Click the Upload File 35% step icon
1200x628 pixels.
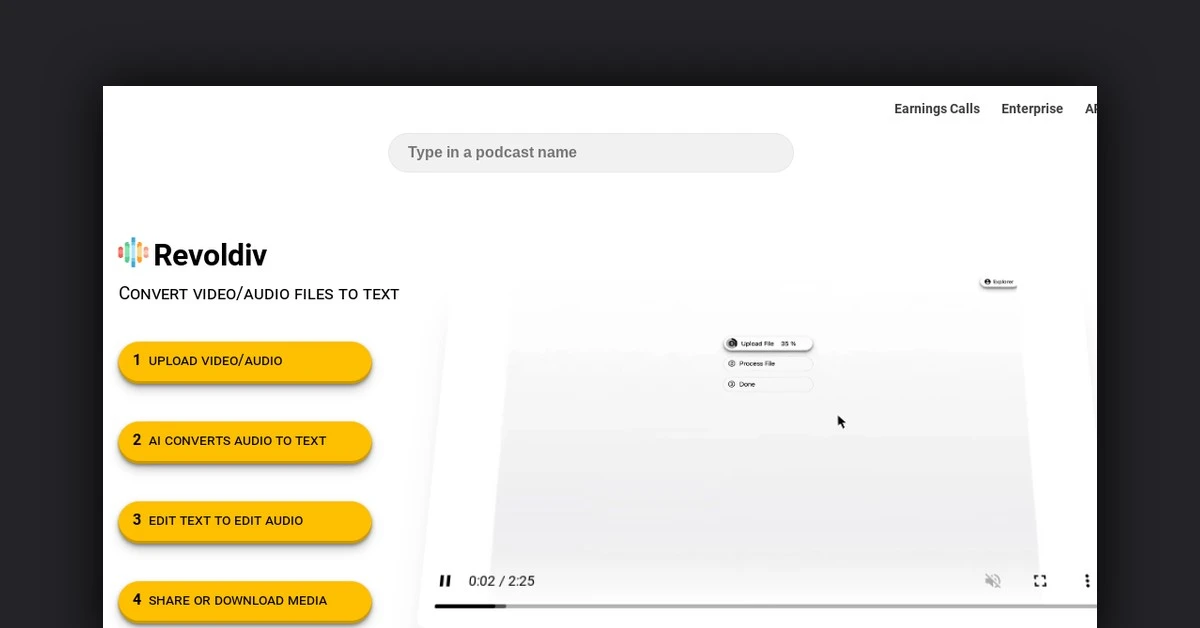733,343
